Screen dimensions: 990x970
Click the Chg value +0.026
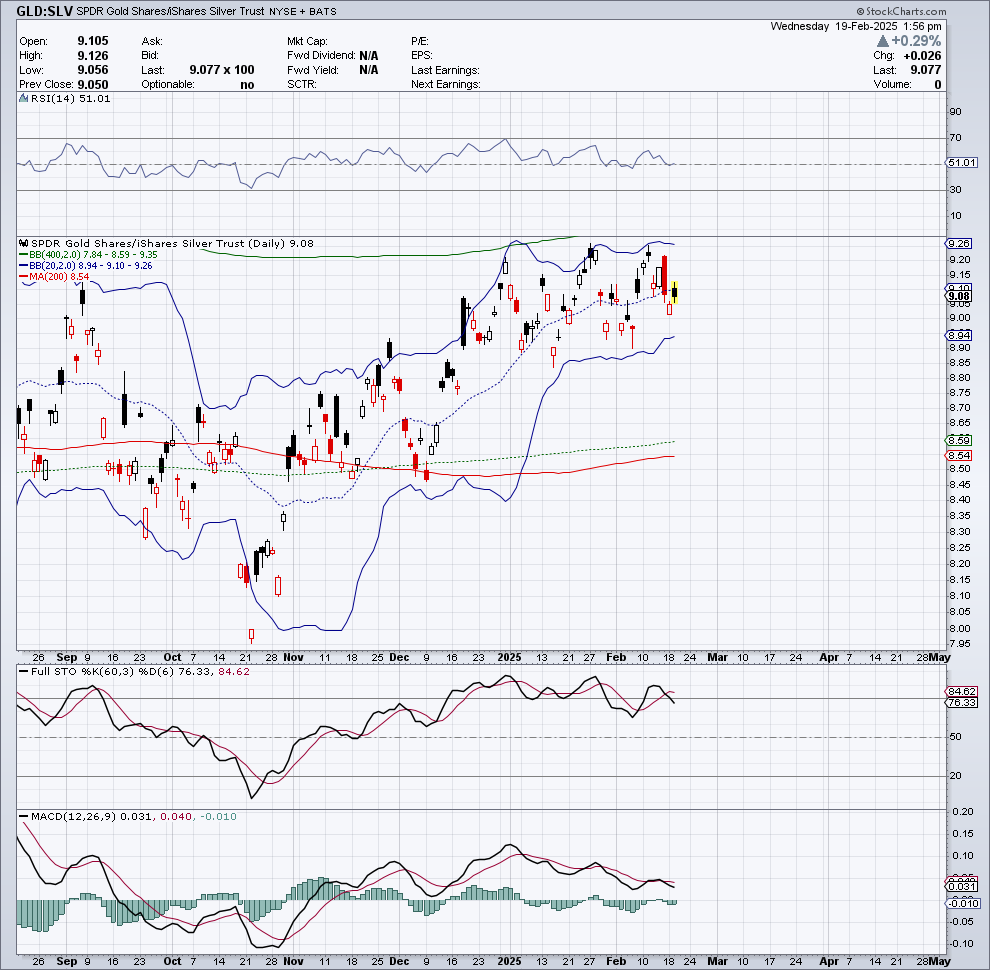[x=922, y=56]
